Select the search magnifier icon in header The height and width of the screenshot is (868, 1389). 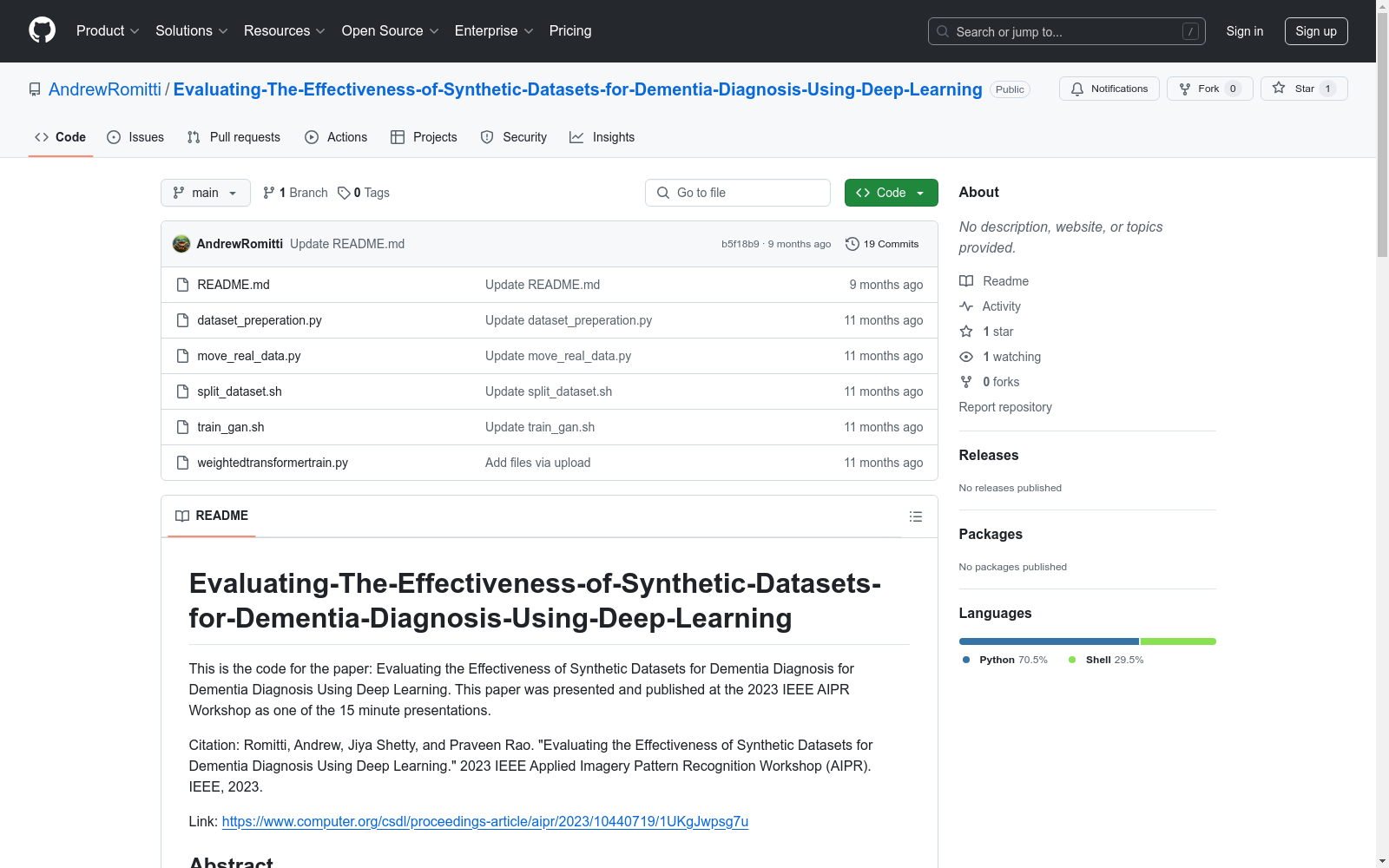point(943,31)
